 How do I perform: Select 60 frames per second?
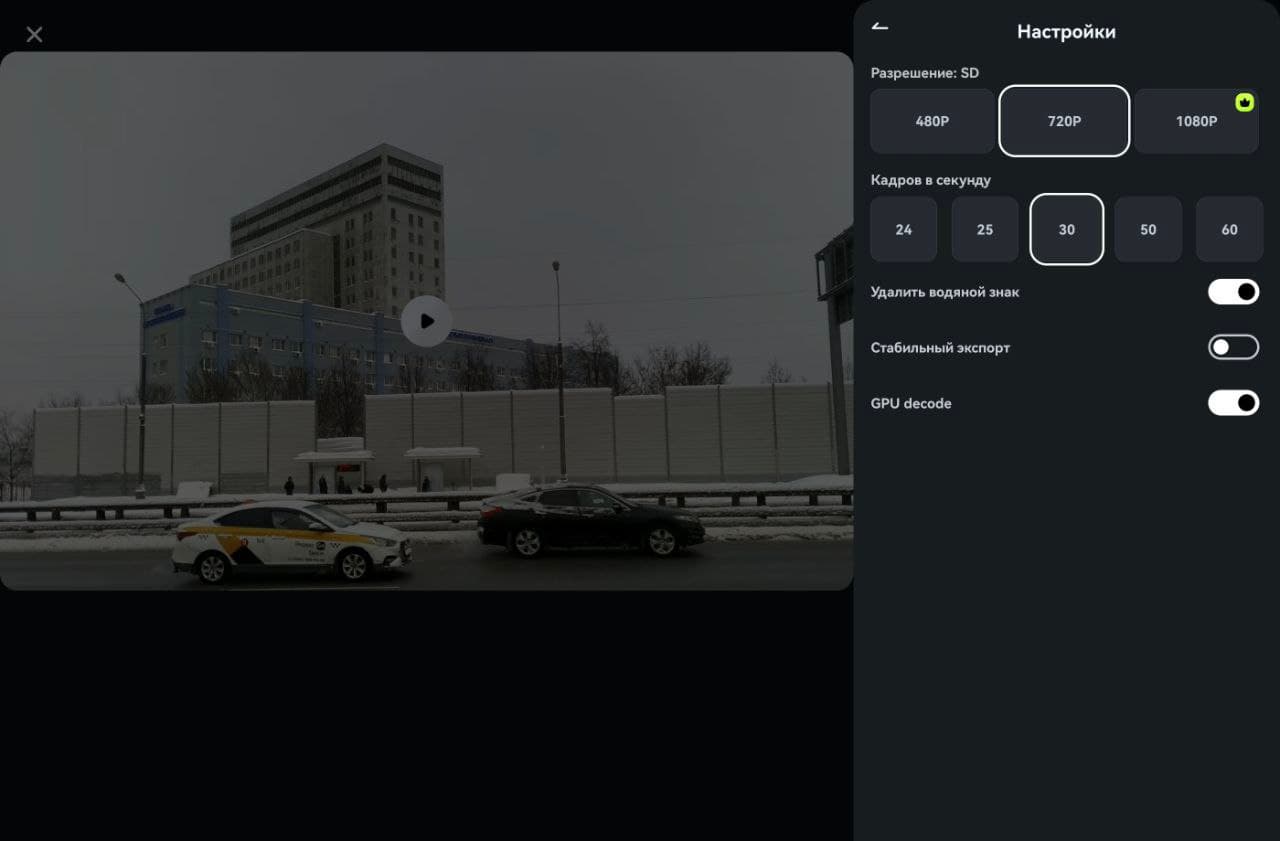pyautogui.click(x=1229, y=229)
